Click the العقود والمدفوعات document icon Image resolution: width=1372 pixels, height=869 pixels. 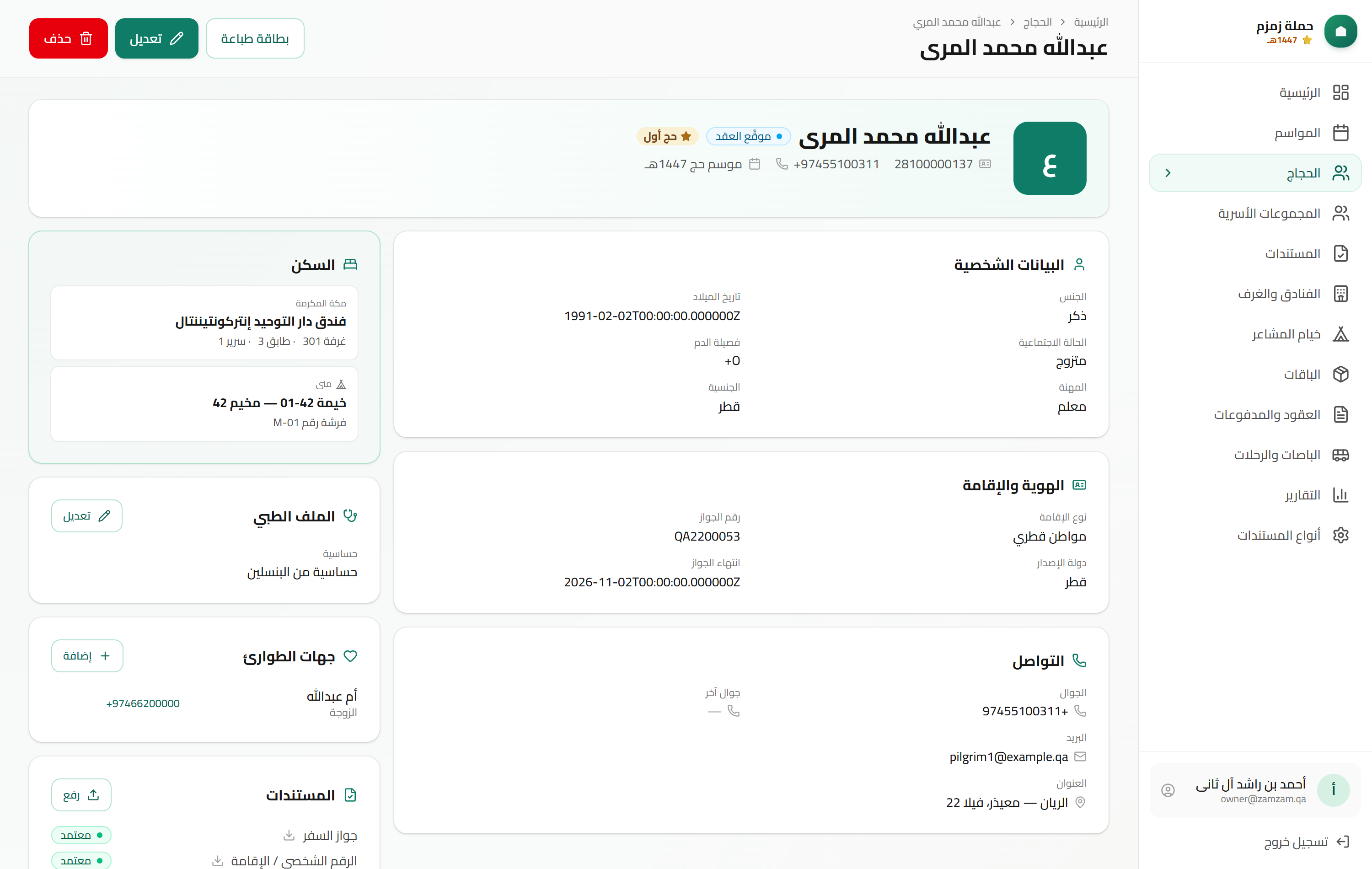(x=1340, y=414)
